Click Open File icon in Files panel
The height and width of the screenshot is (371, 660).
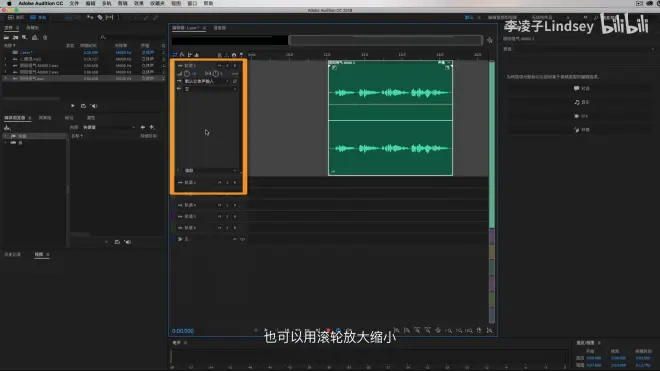pyautogui.click(x=6, y=37)
